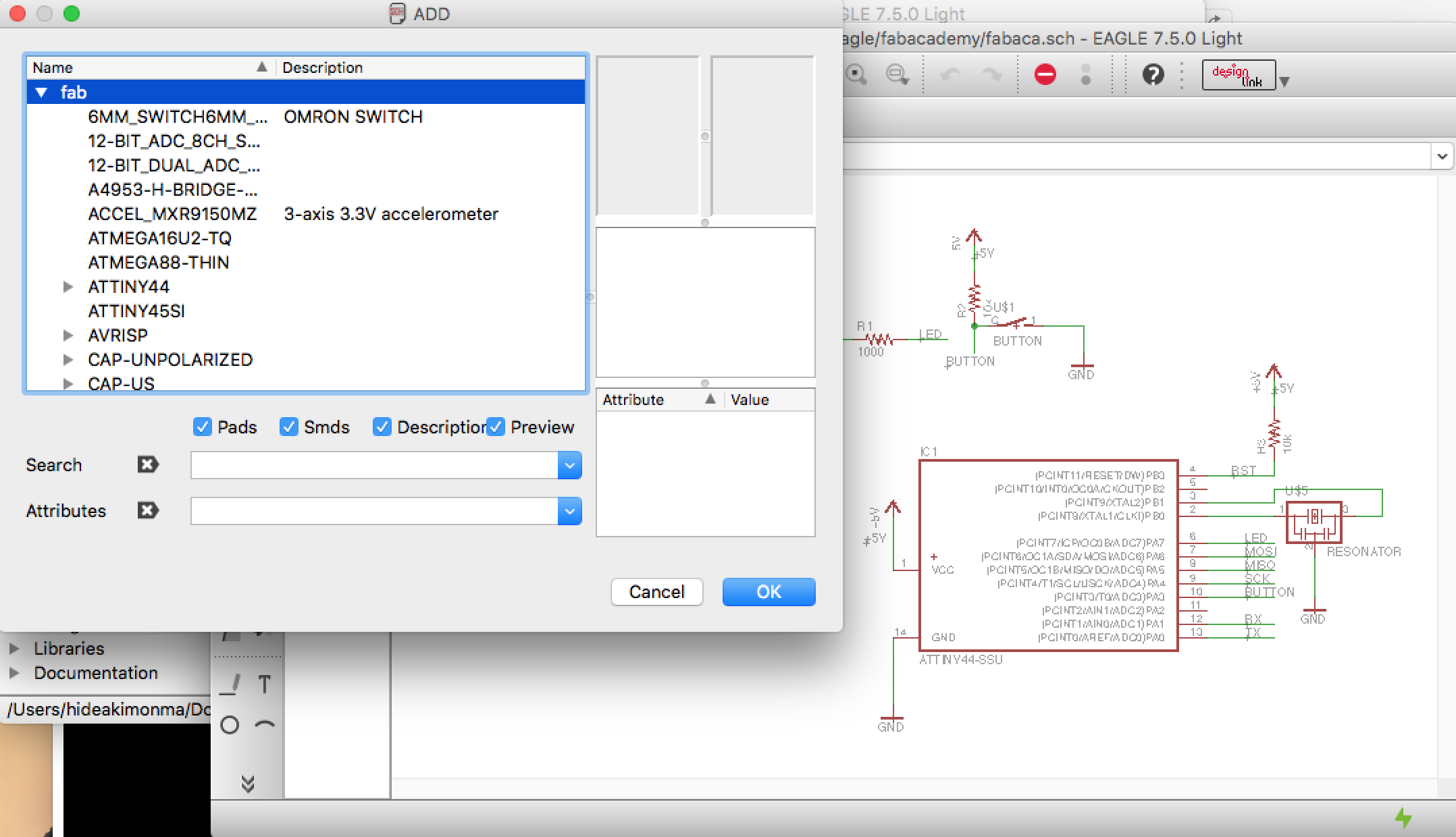Select the ATMEGA16U2-TQ entry

pyautogui.click(x=159, y=238)
